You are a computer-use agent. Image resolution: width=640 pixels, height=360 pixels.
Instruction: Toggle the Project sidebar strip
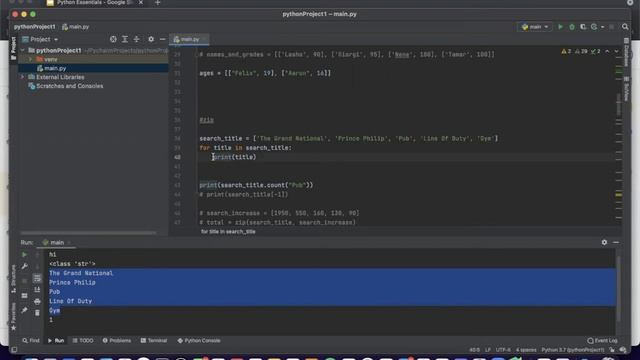(13, 48)
